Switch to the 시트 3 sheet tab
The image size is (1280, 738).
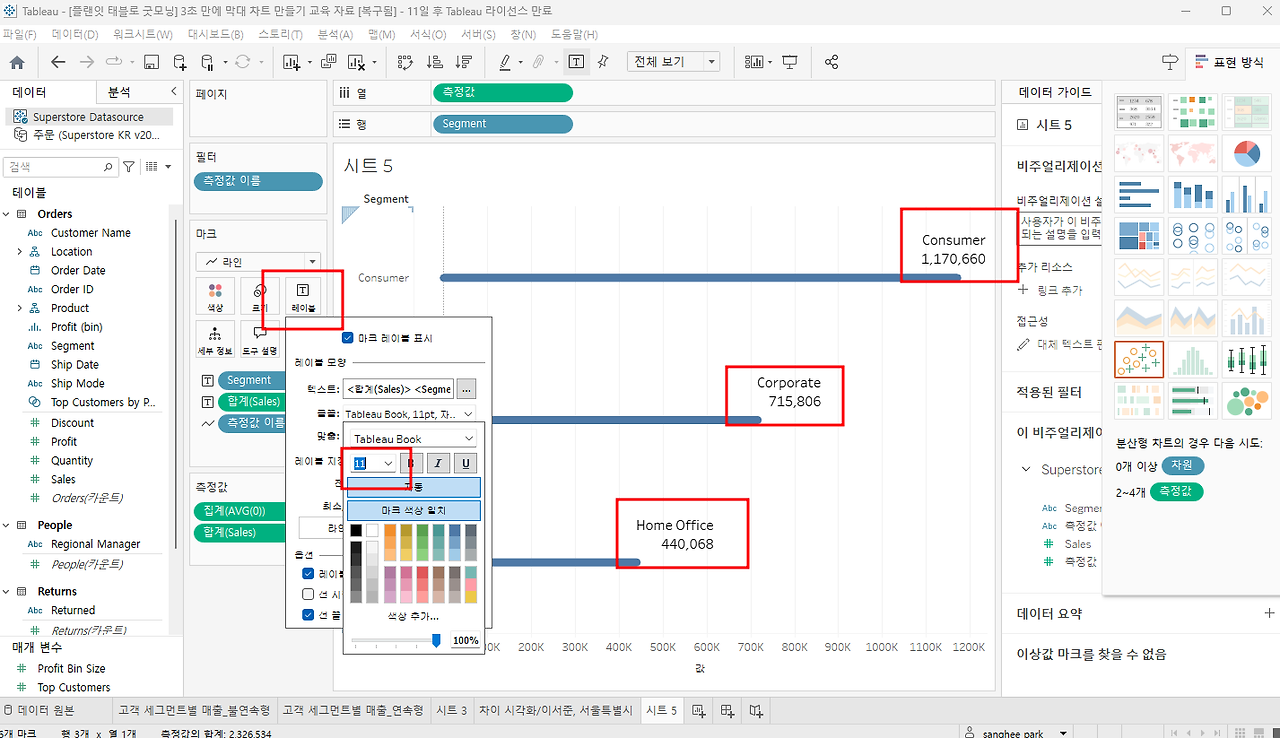pyautogui.click(x=450, y=710)
